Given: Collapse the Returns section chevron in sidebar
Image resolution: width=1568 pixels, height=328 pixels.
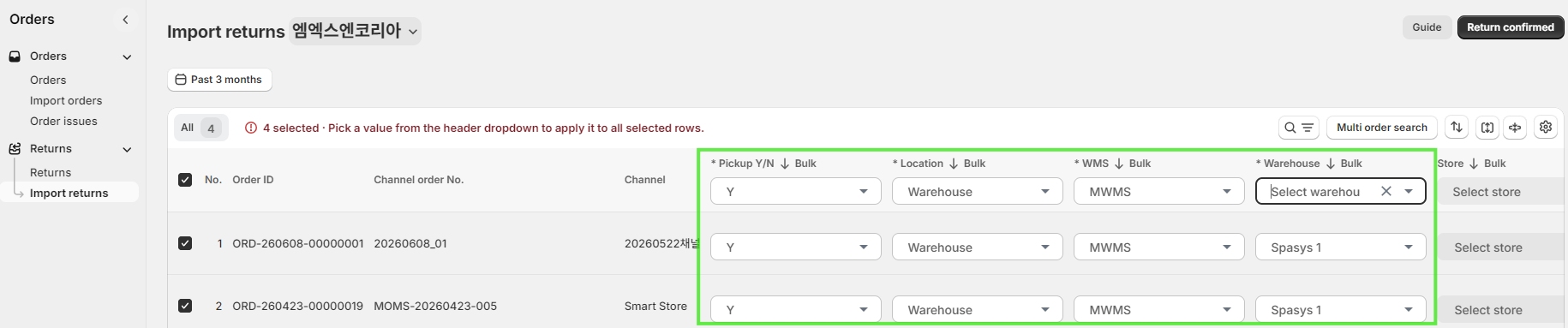Looking at the screenshot, I should [x=127, y=150].
